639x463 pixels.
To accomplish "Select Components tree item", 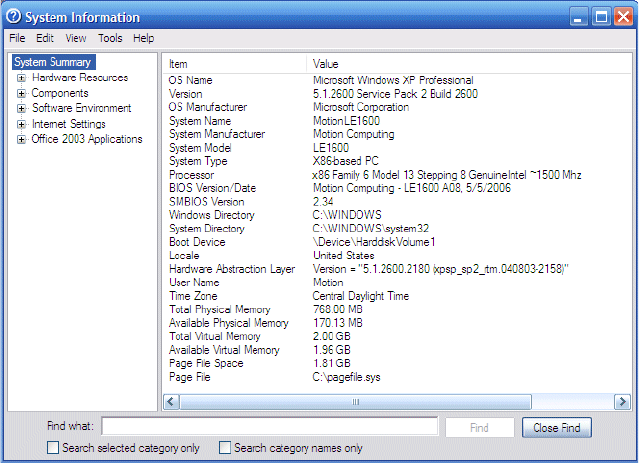I will coord(60,93).
